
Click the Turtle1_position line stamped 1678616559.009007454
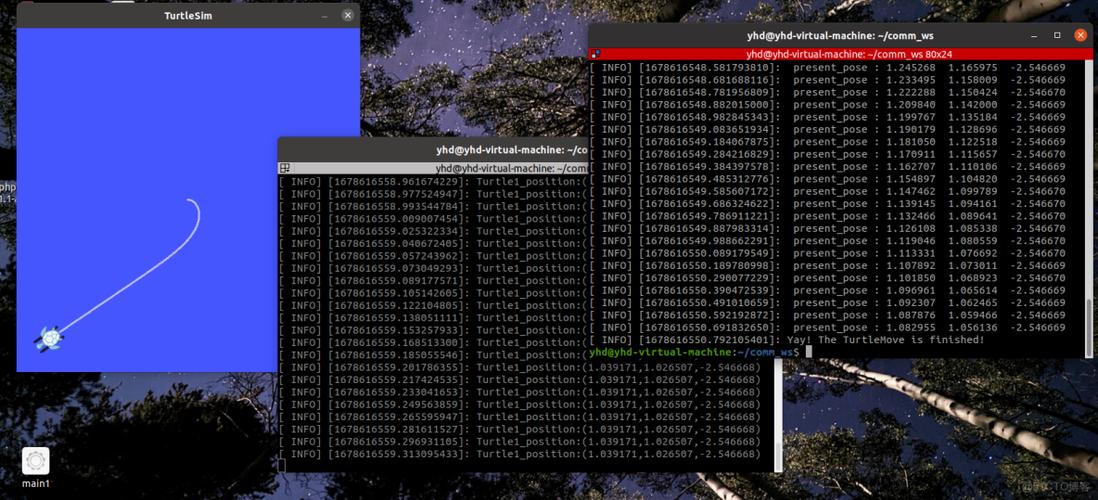[x=433, y=218]
